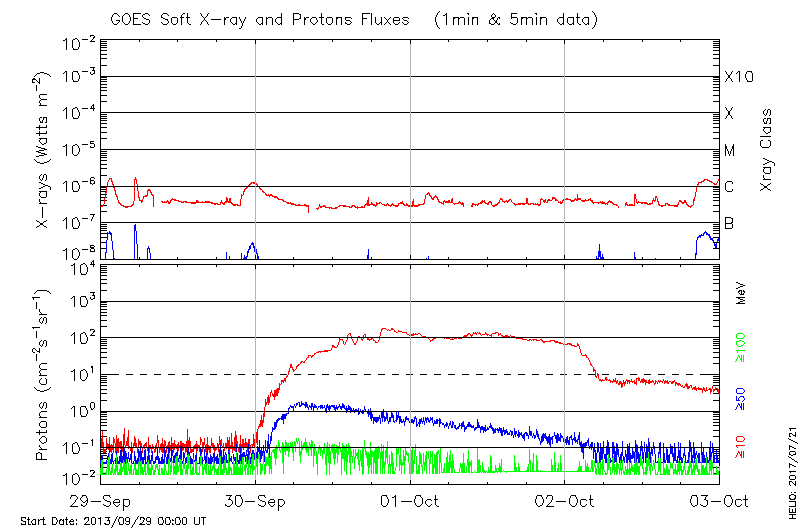Click the Protons y-axis label
The height and width of the screenshot is (530, 800).
[45, 375]
